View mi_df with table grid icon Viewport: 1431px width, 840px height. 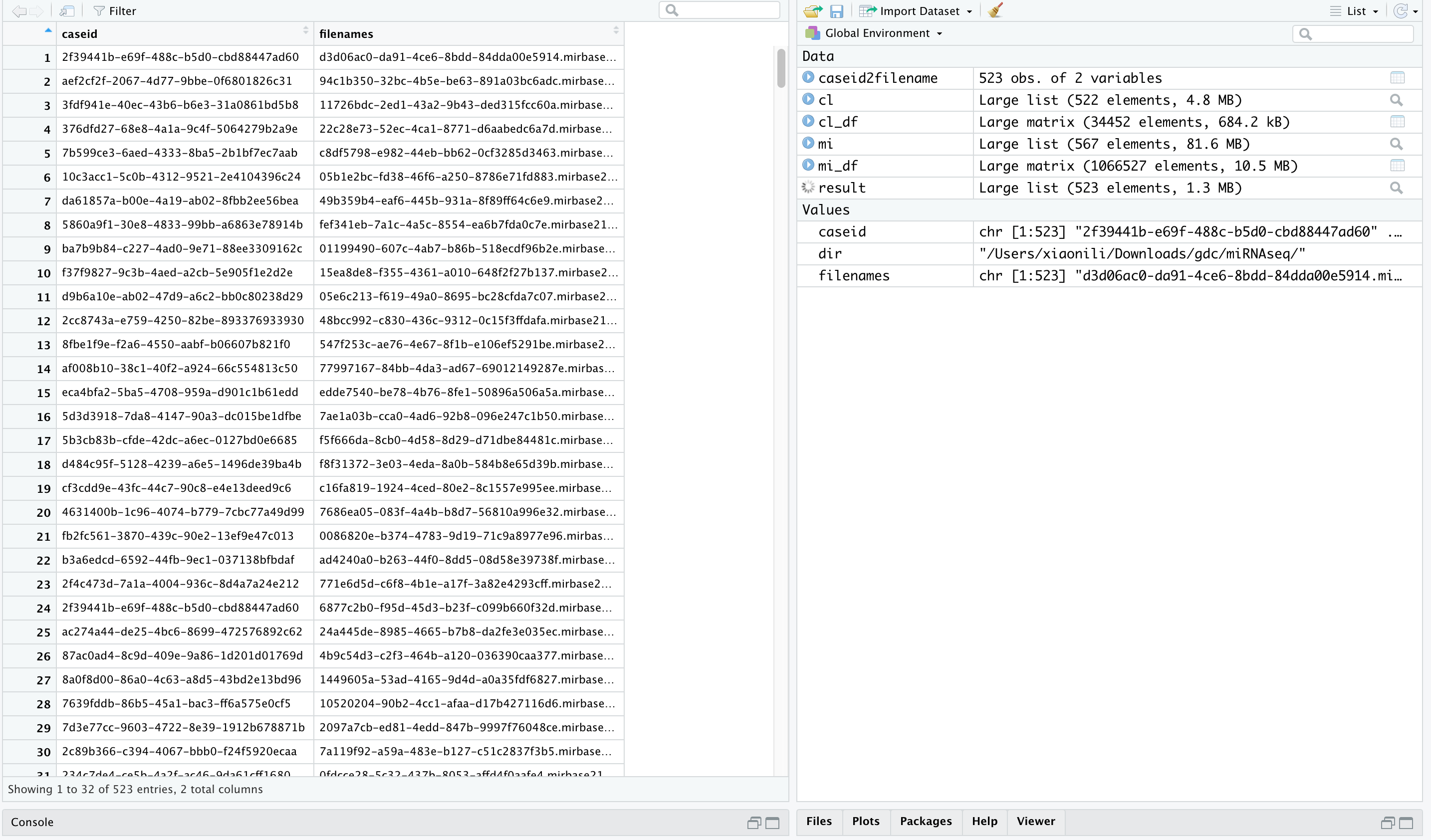click(x=1397, y=166)
